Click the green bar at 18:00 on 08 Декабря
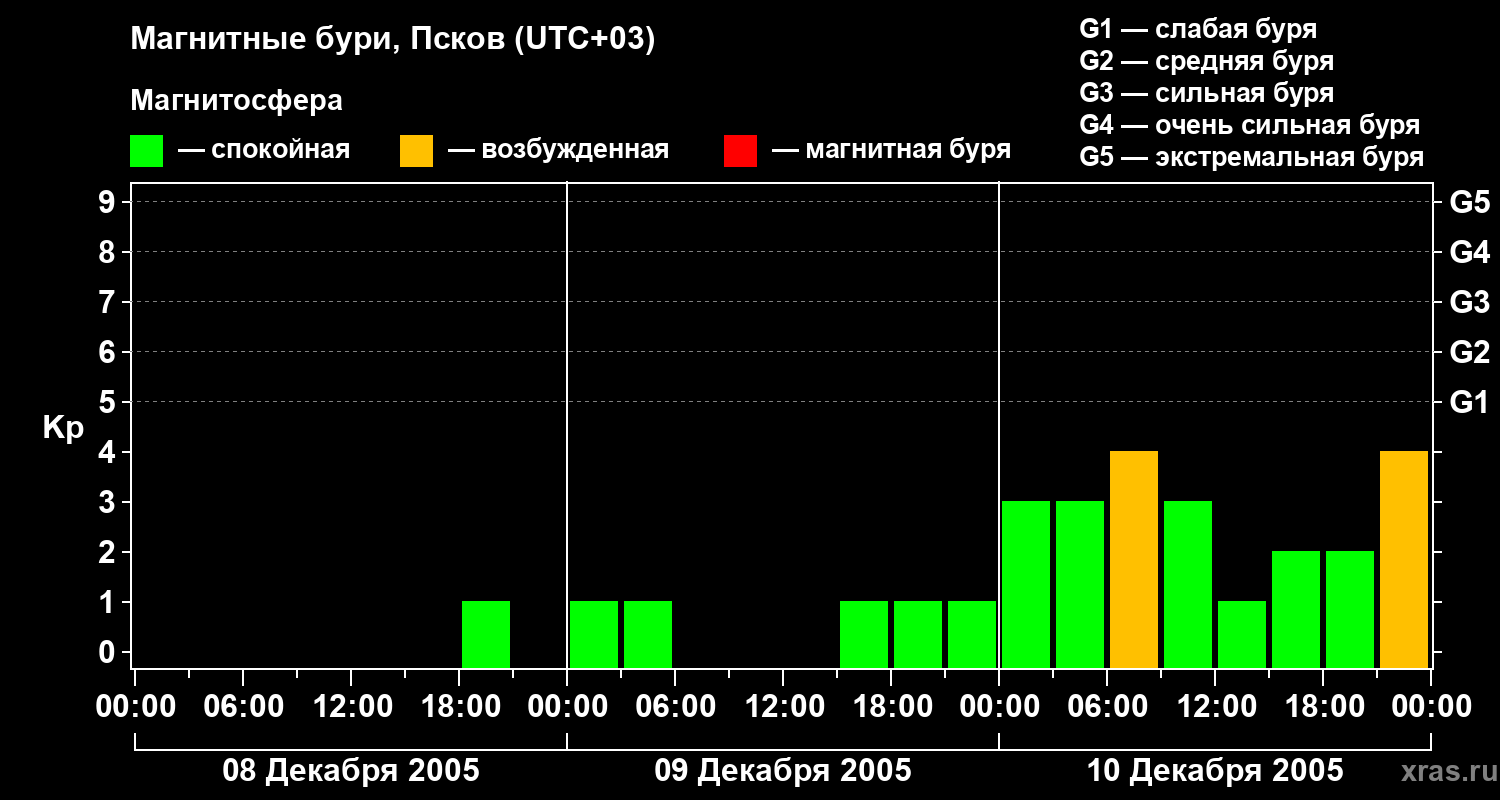Viewport: 1500px width, 800px height. [486, 634]
